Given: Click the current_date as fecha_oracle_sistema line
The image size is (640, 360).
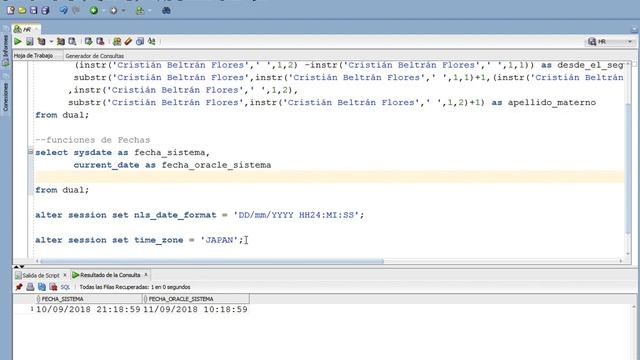Looking at the screenshot, I should pyautogui.click(x=172, y=165).
